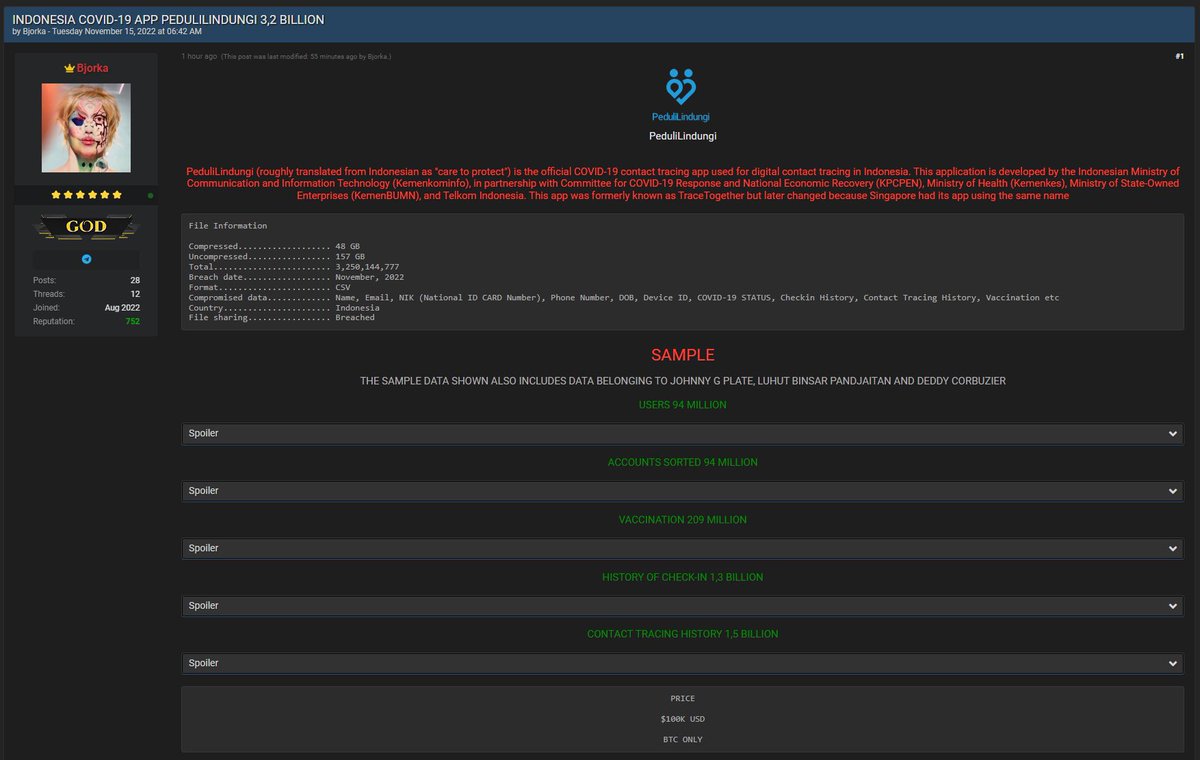This screenshot has height=760, width=1200.
Task: Expand the Spoiler under Users 94 Million
Action: point(682,433)
